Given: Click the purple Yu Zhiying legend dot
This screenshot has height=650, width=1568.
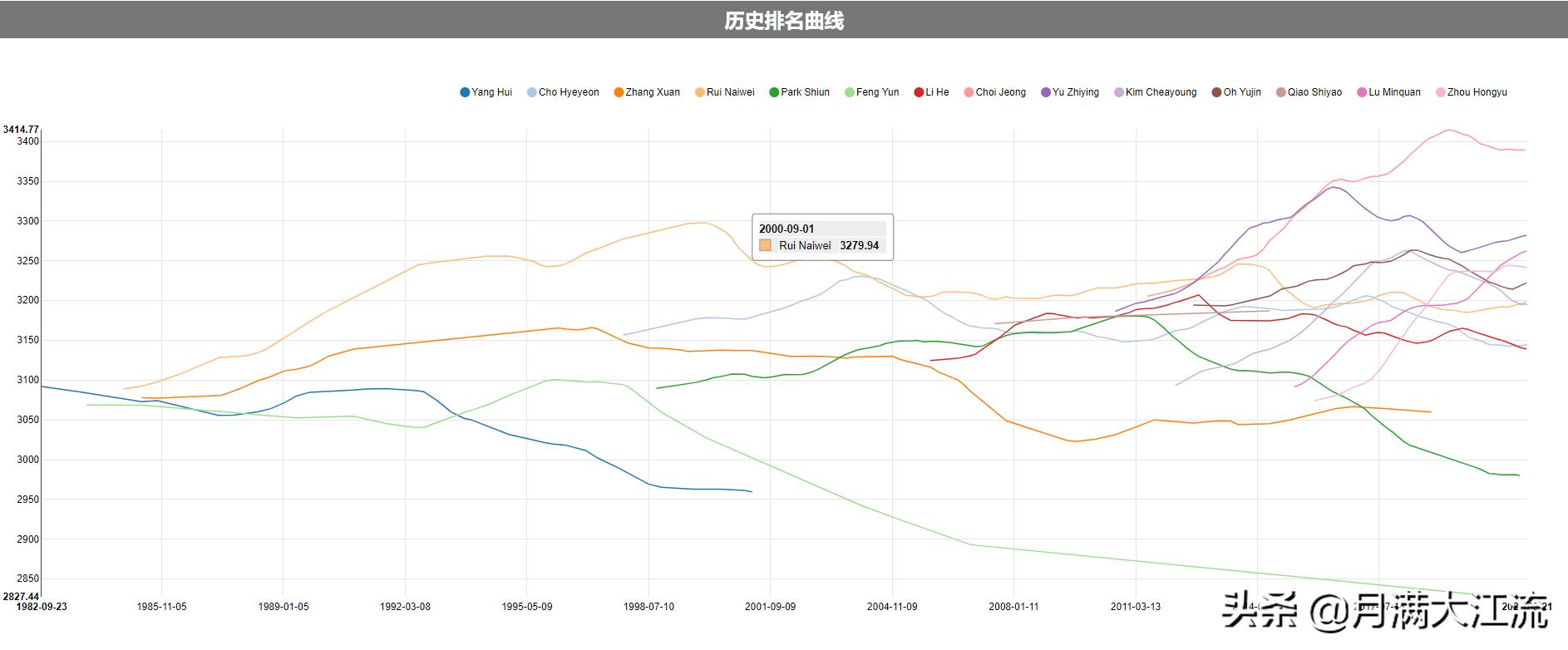Looking at the screenshot, I should [1046, 92].
